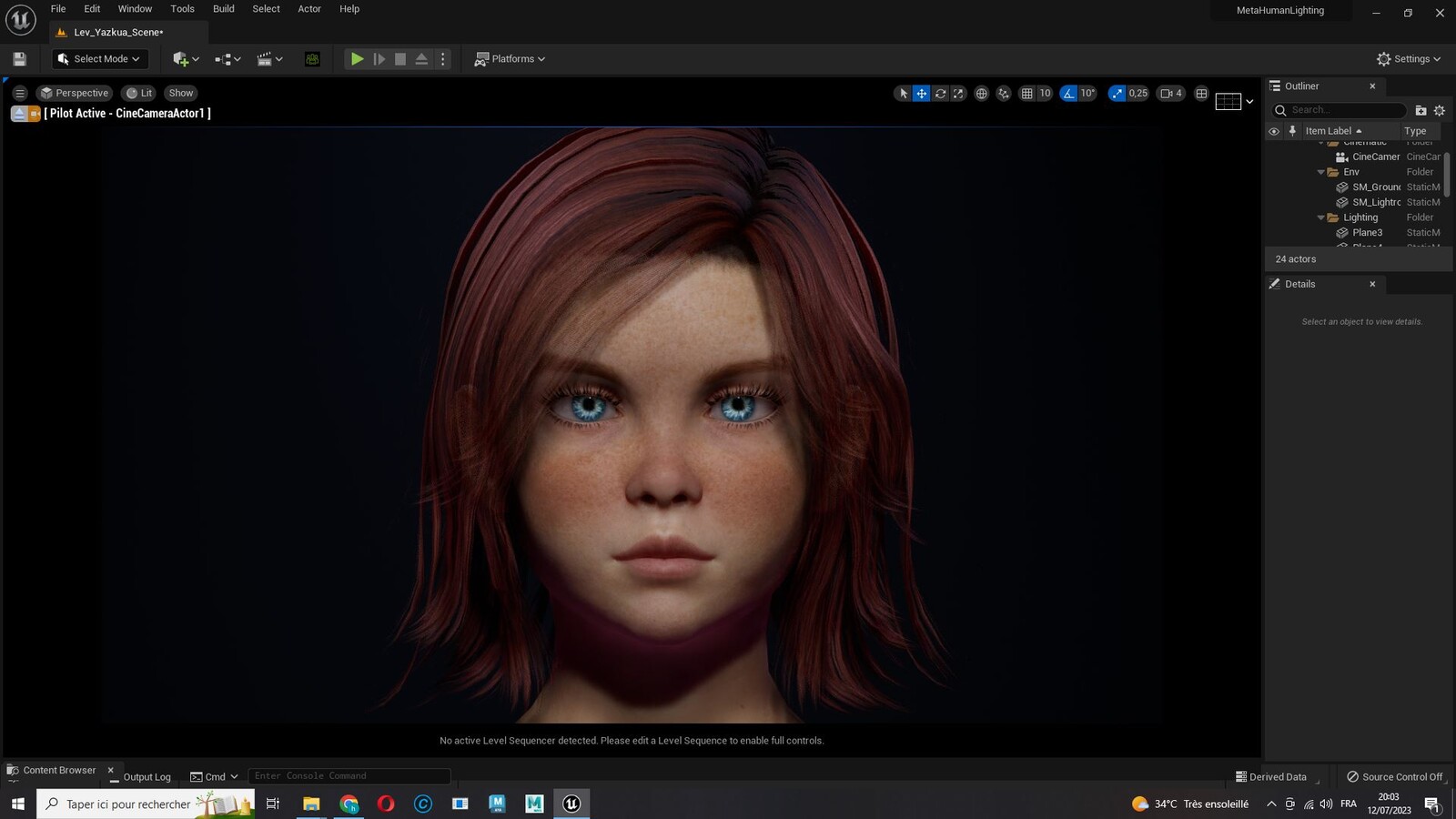Sort by Type column

1420,131
